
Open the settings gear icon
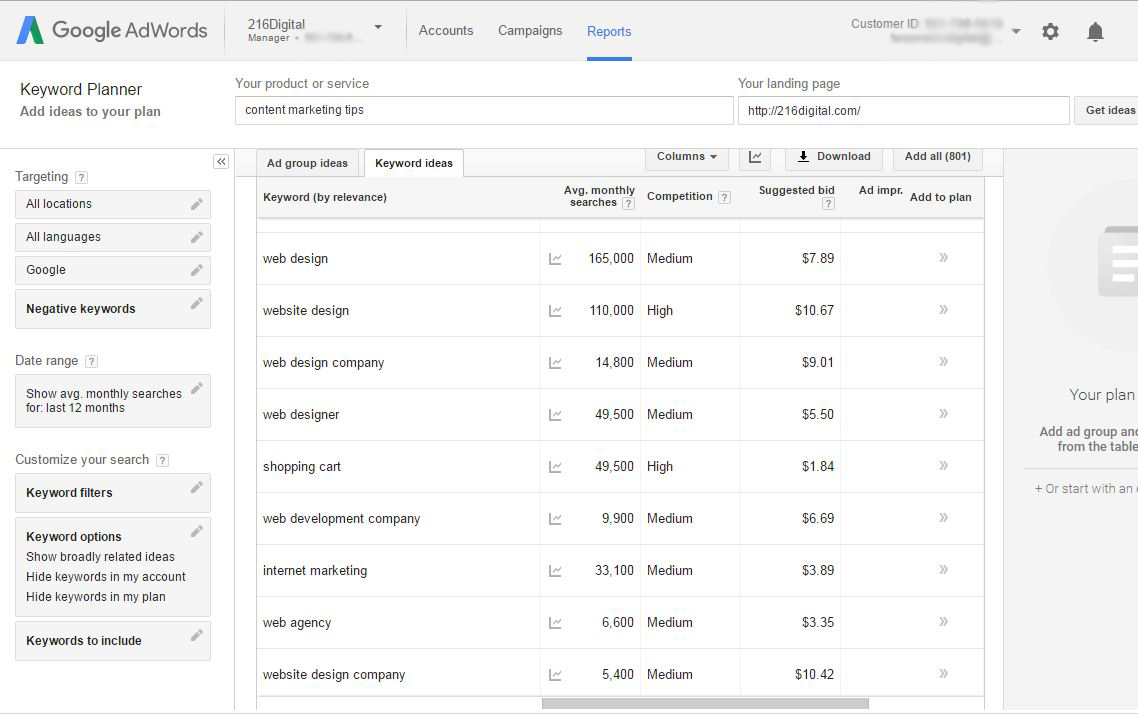click(x=1050, y=32)
